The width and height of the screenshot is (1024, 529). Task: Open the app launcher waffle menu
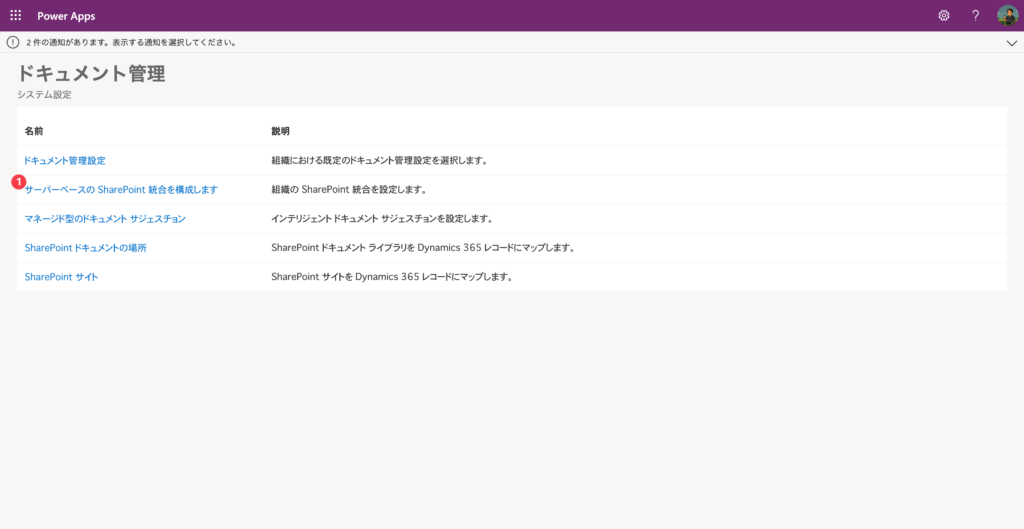tap(16, 16)
